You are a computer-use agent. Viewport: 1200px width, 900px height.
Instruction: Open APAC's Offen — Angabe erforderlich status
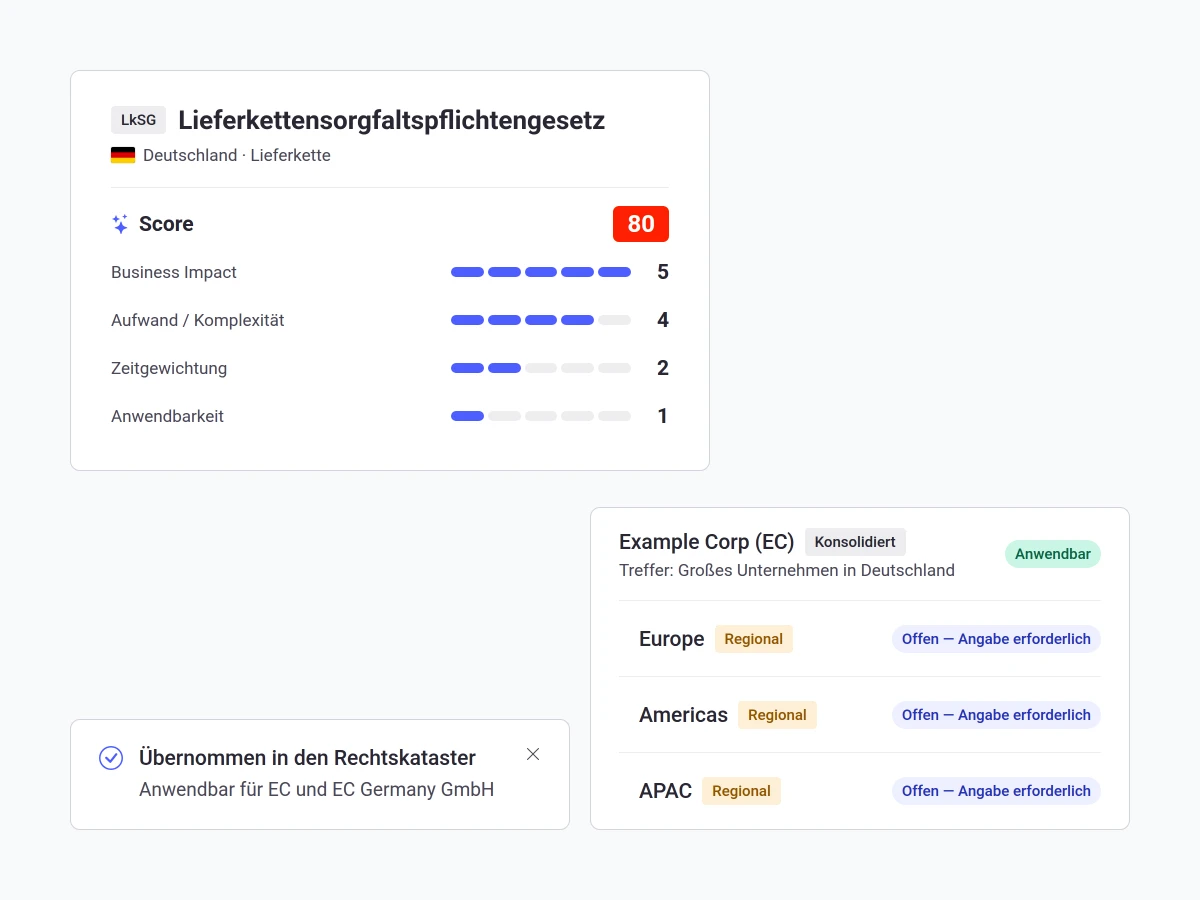[x=996, y=791]
